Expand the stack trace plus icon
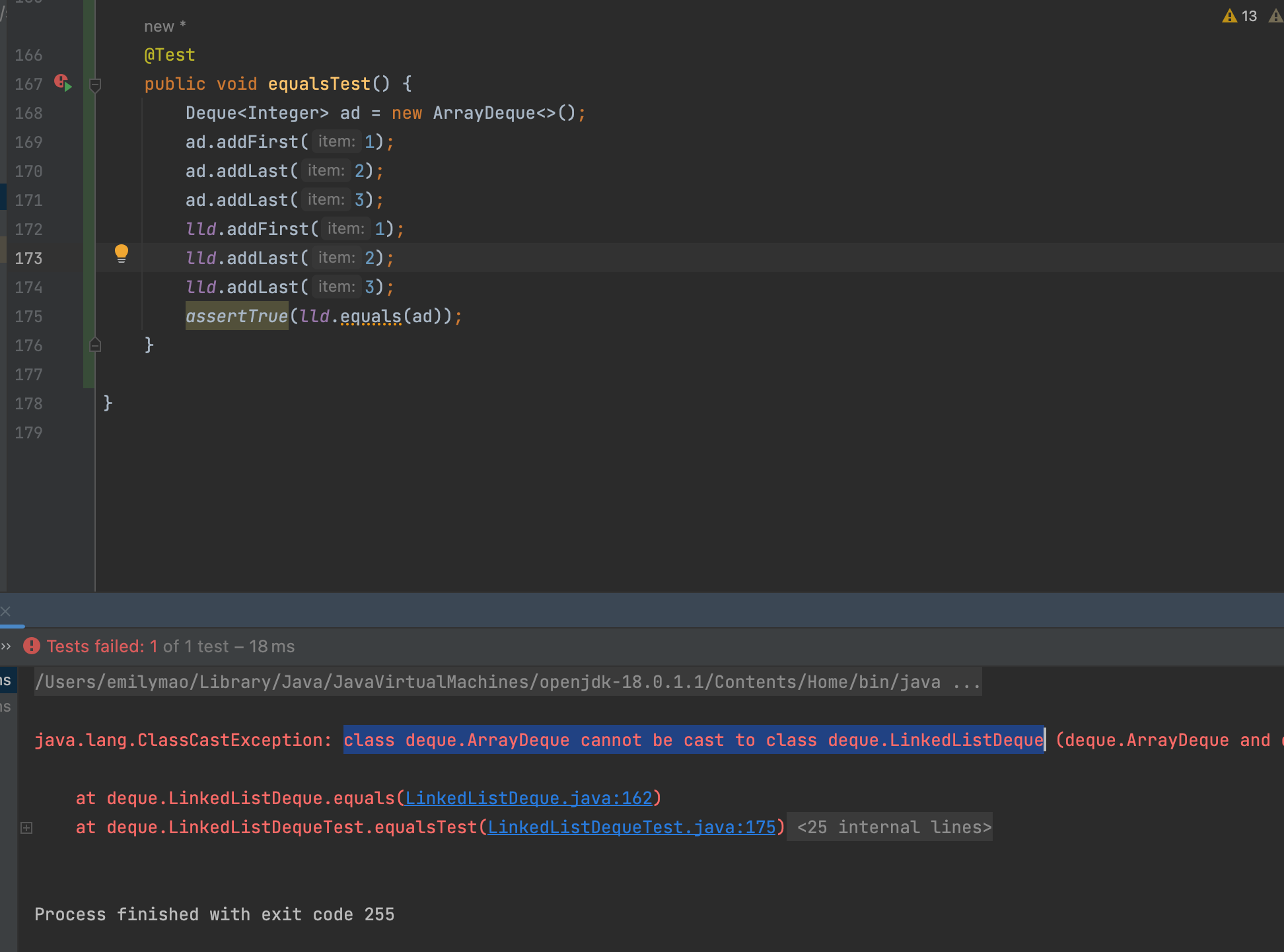1284x952 pixels. (x=26, y=827)
